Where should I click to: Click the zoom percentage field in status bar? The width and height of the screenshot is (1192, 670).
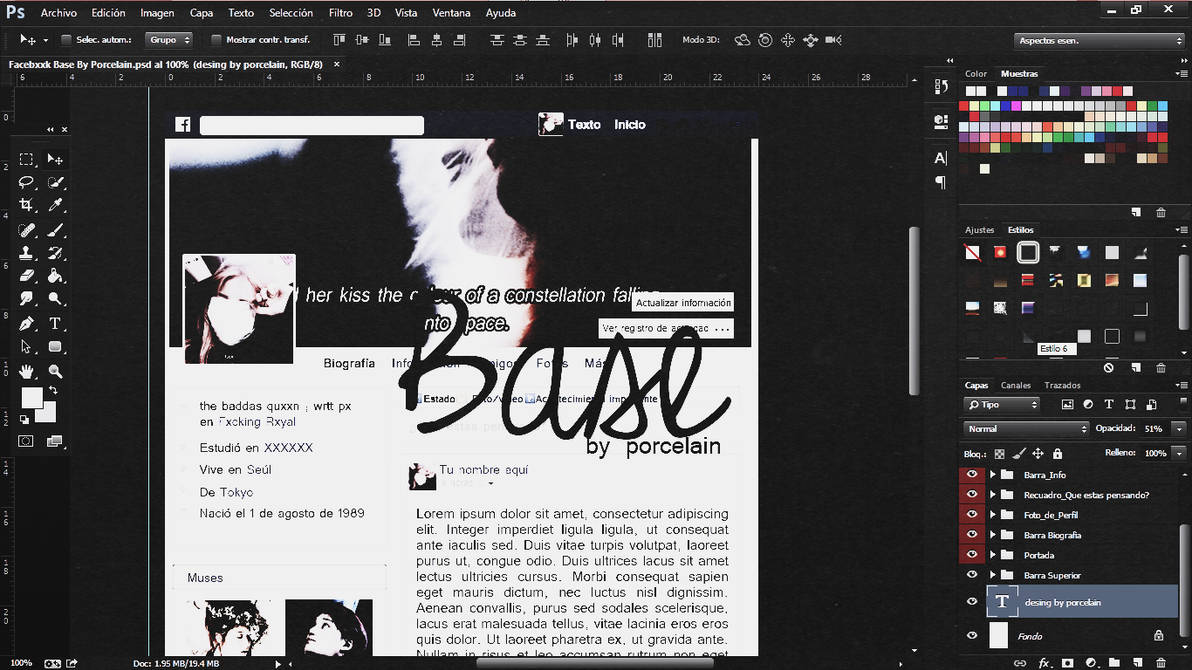click(20, 662)
